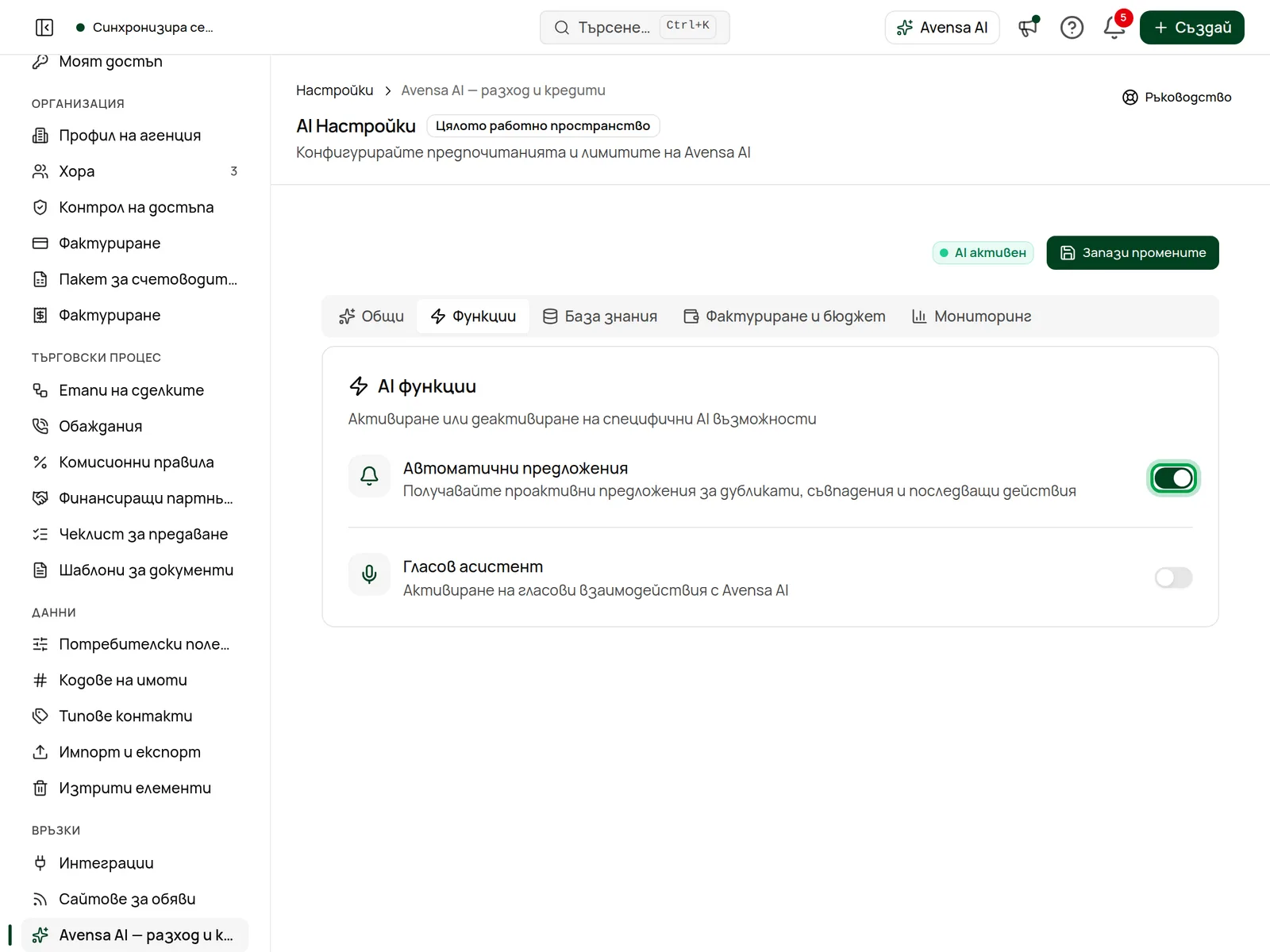Open Шаблони за документи in sidebar
Screen dimensions: 1270x952
(135, 570)
